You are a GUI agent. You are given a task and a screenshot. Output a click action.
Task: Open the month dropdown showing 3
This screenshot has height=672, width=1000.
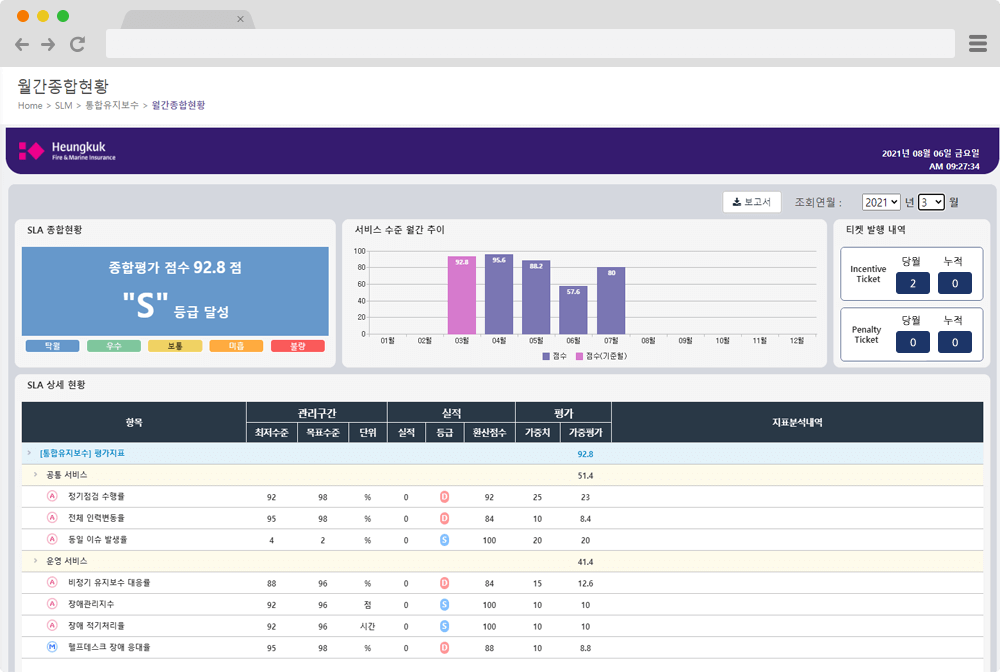pyautogui.click(x=931, y=202)
